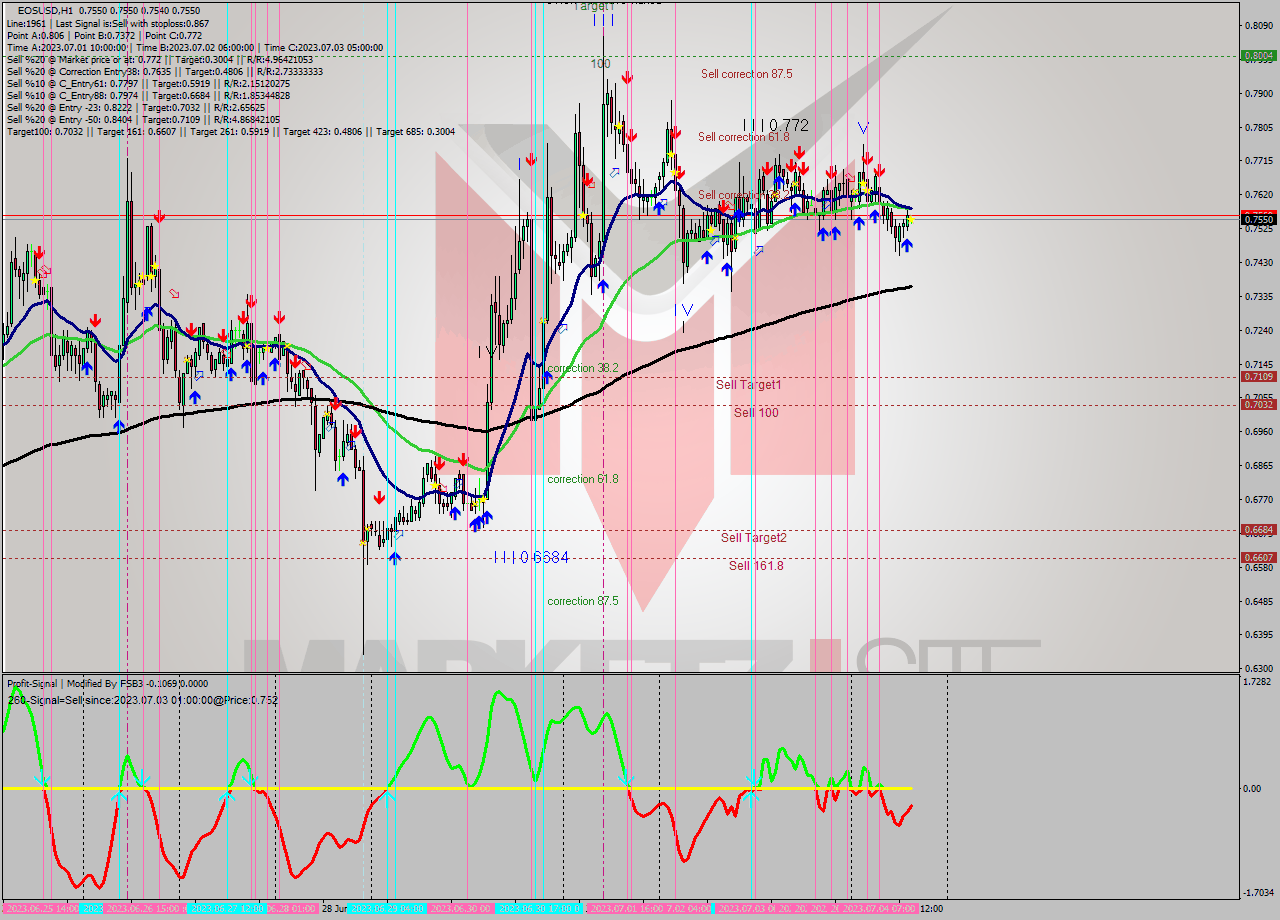
Task: Select the 'Sell 100' label
Action: 756,412
